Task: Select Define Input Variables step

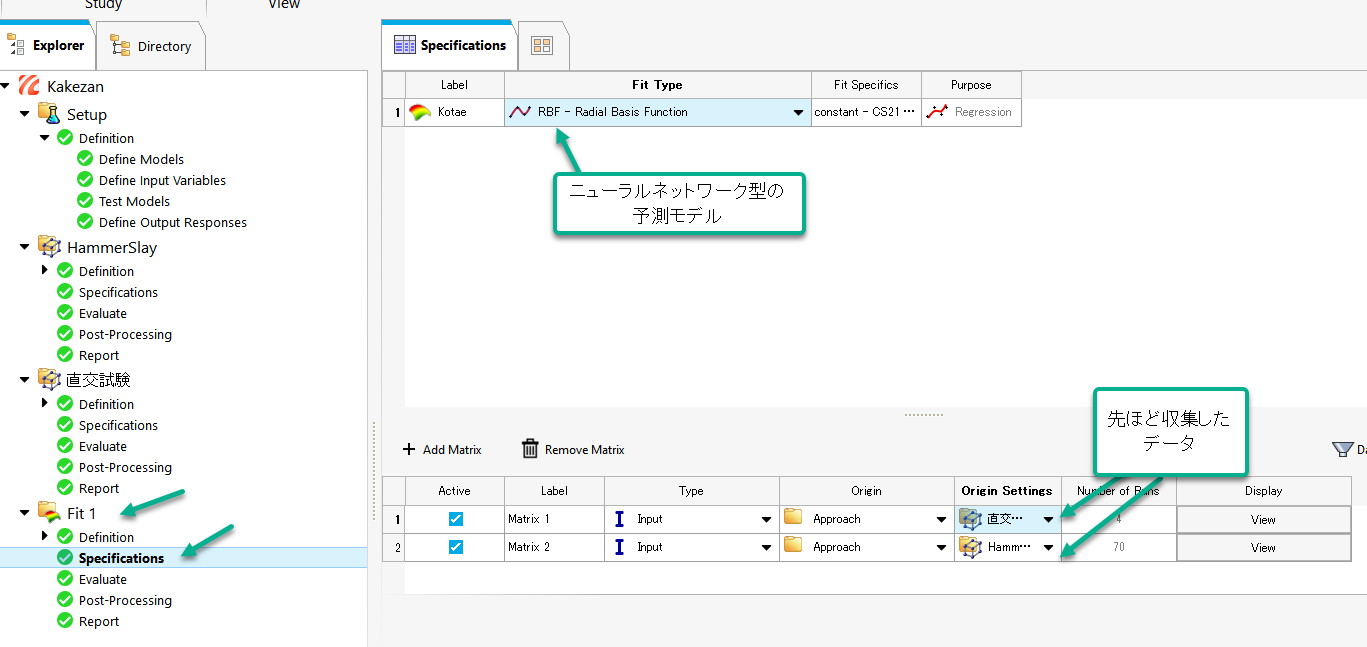Action: pyautogui.click(x=162, y=180)
